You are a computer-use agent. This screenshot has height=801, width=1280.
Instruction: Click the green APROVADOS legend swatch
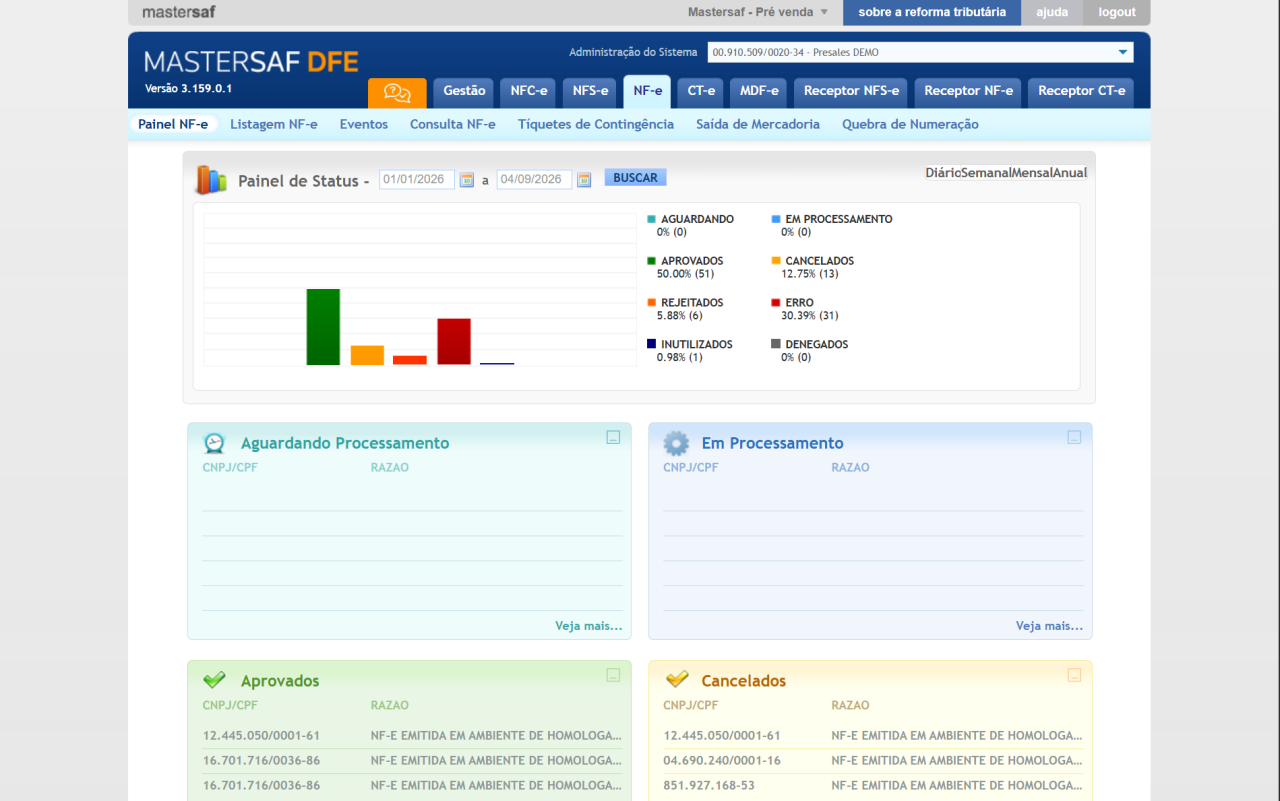[x=652, y=261]
